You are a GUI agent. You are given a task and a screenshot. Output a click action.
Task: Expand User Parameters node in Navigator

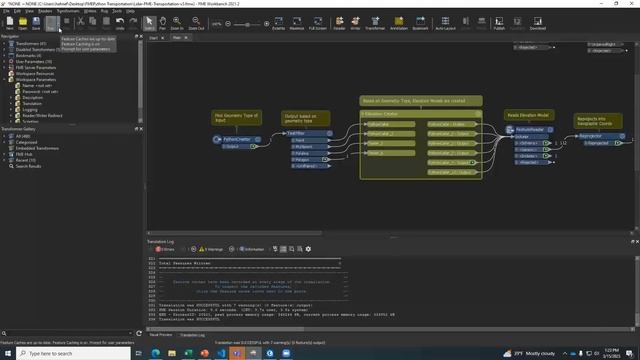(x=4, y=62)
